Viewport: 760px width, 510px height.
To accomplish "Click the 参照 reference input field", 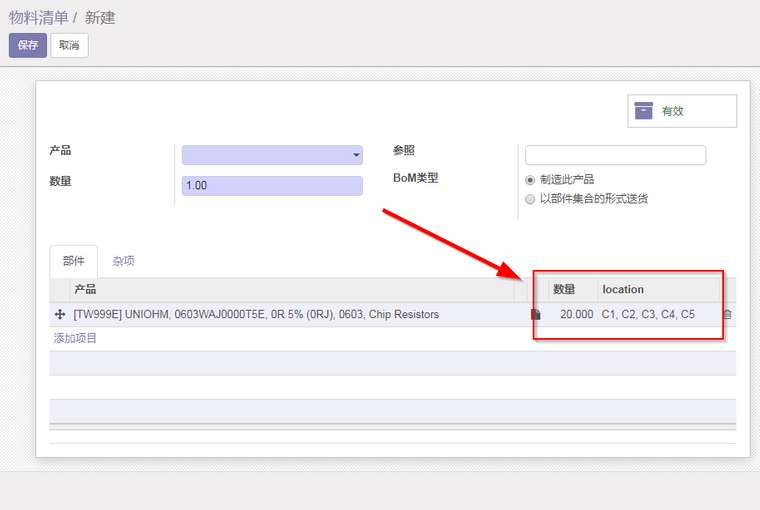I will [615, 155].
